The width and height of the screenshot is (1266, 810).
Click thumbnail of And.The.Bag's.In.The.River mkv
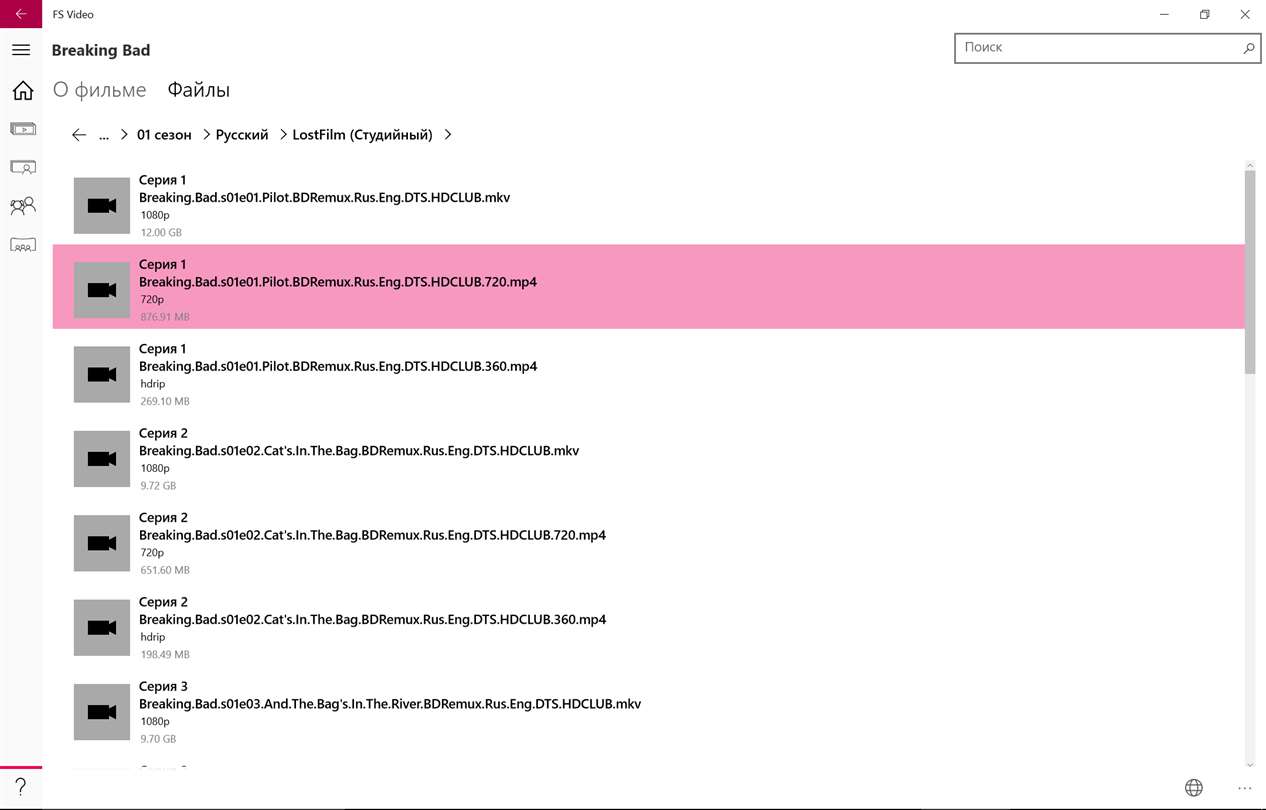click(x=102, y=712)
